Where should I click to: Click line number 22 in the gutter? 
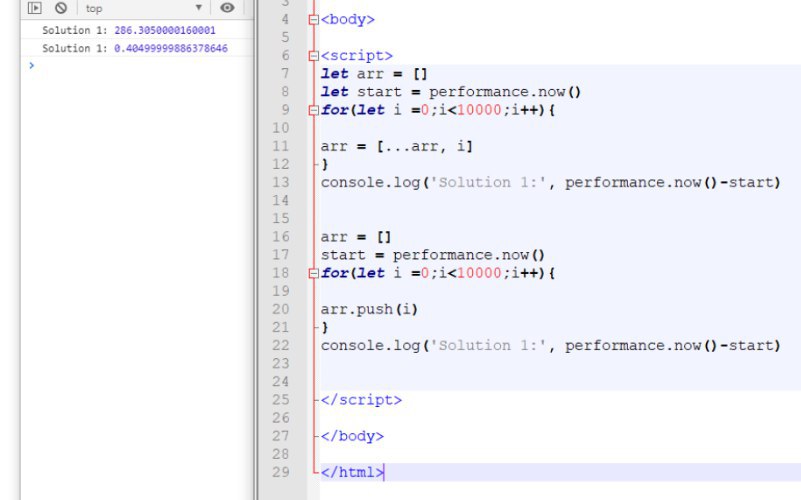click(280, 346)
